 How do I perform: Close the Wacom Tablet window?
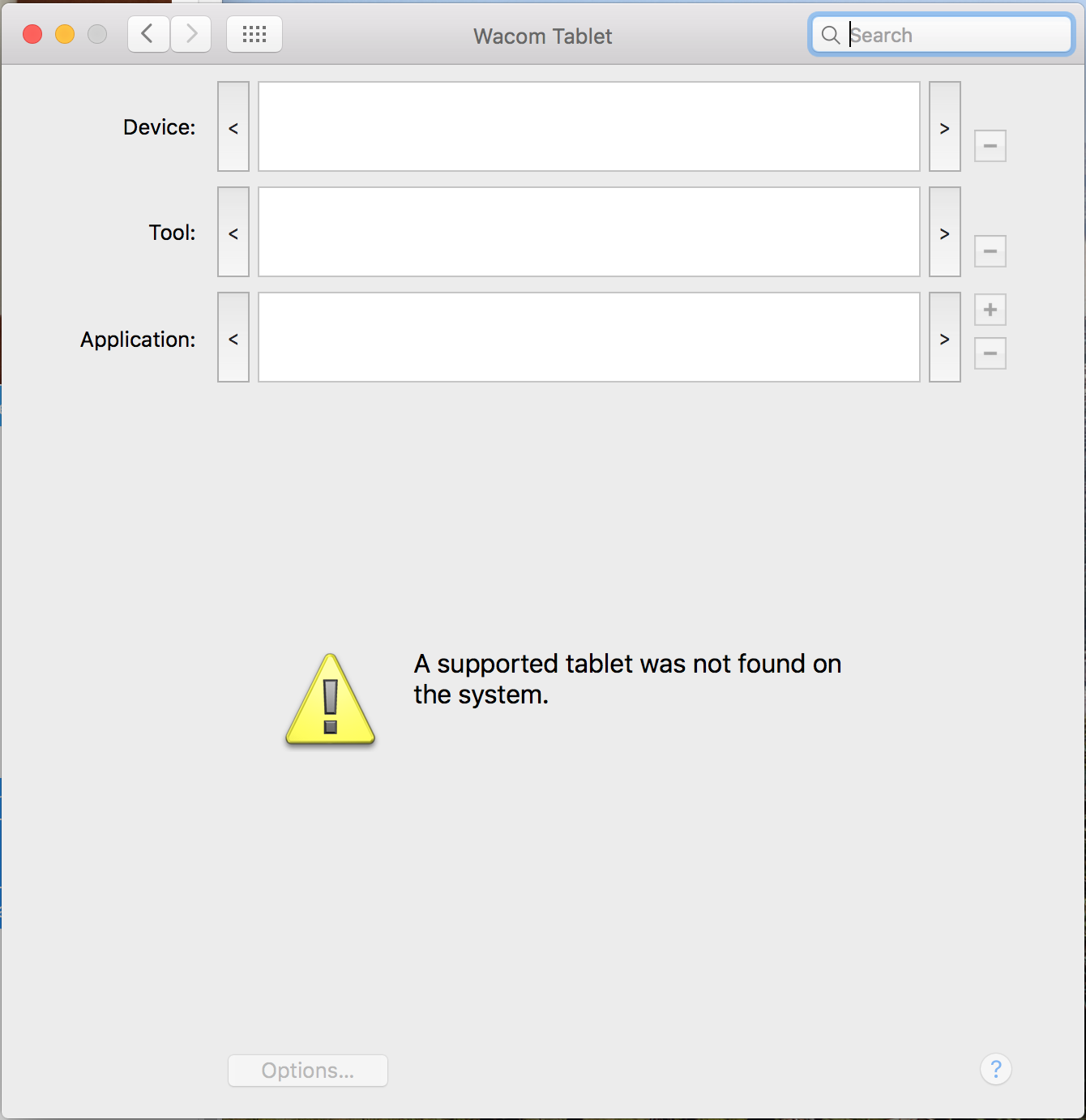(x=32, y=34)
